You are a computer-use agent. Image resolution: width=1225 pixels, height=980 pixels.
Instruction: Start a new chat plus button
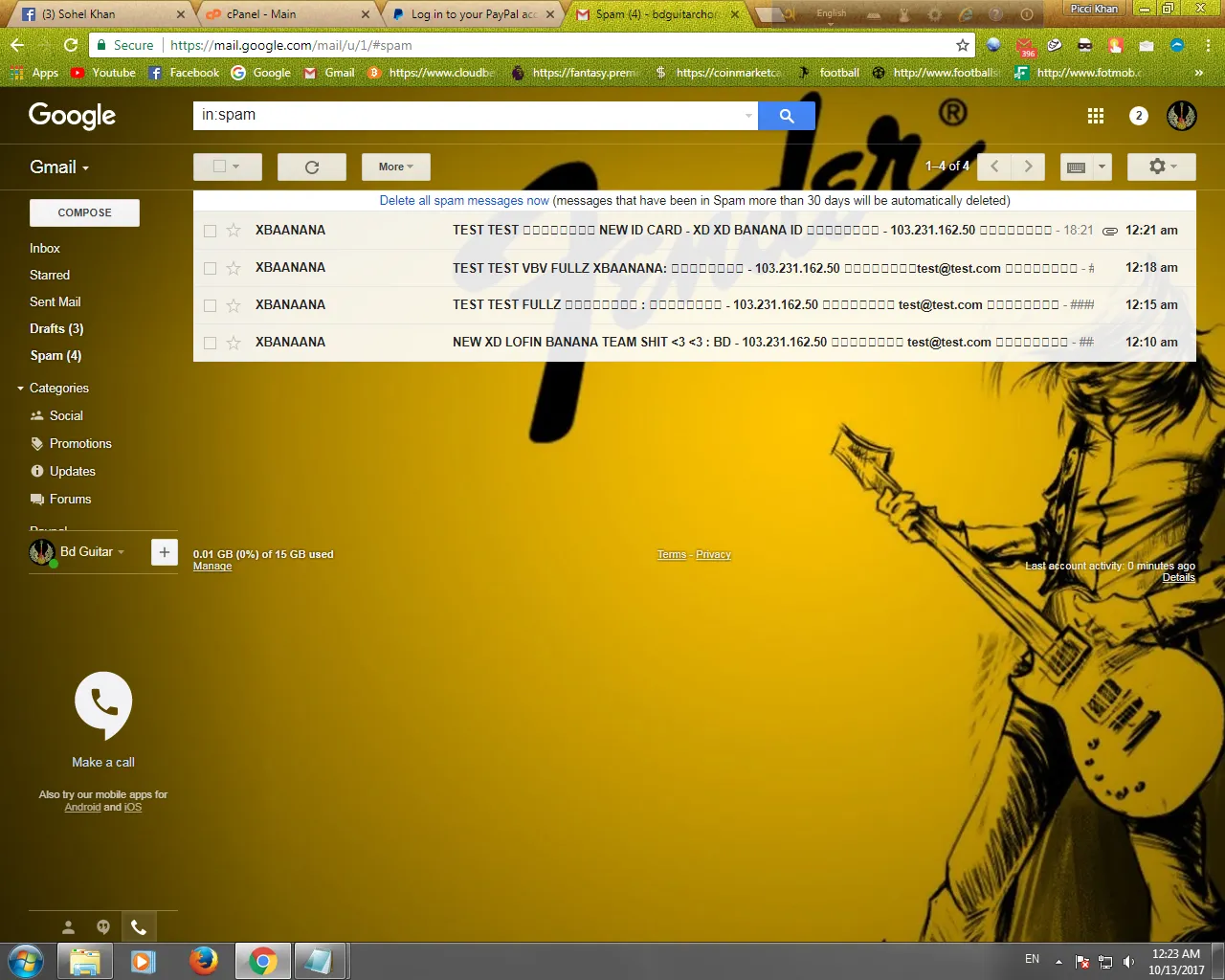(165, 552)
